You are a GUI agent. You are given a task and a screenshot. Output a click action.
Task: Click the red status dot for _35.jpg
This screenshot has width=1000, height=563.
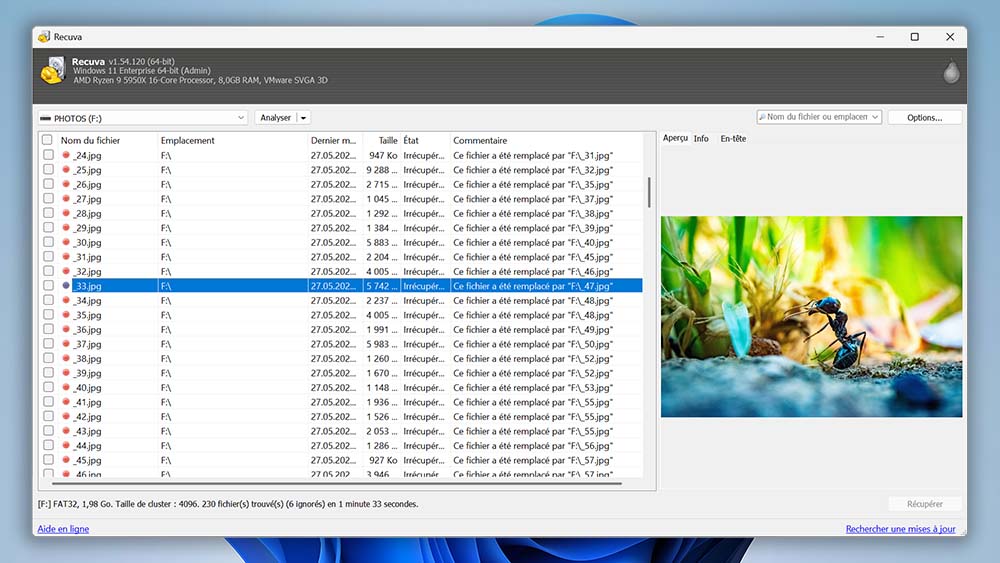[x=66, y=315]
